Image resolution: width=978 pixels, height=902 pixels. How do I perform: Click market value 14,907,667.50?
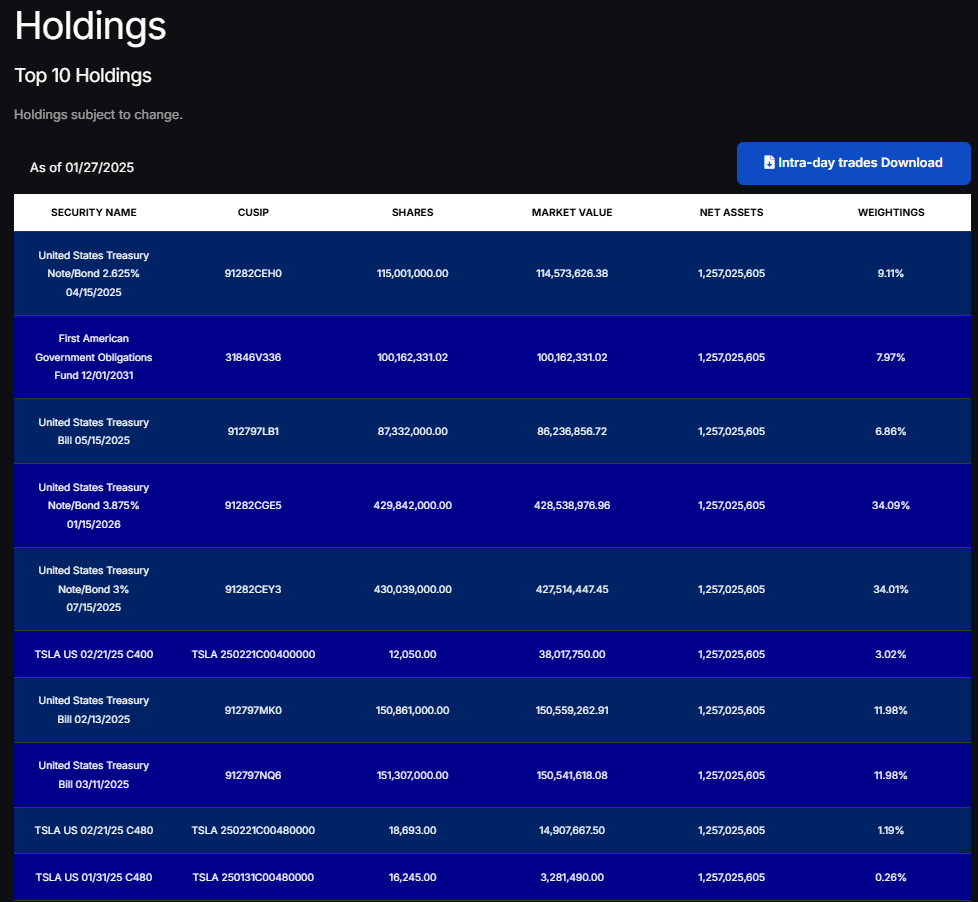tap(572, 830)
